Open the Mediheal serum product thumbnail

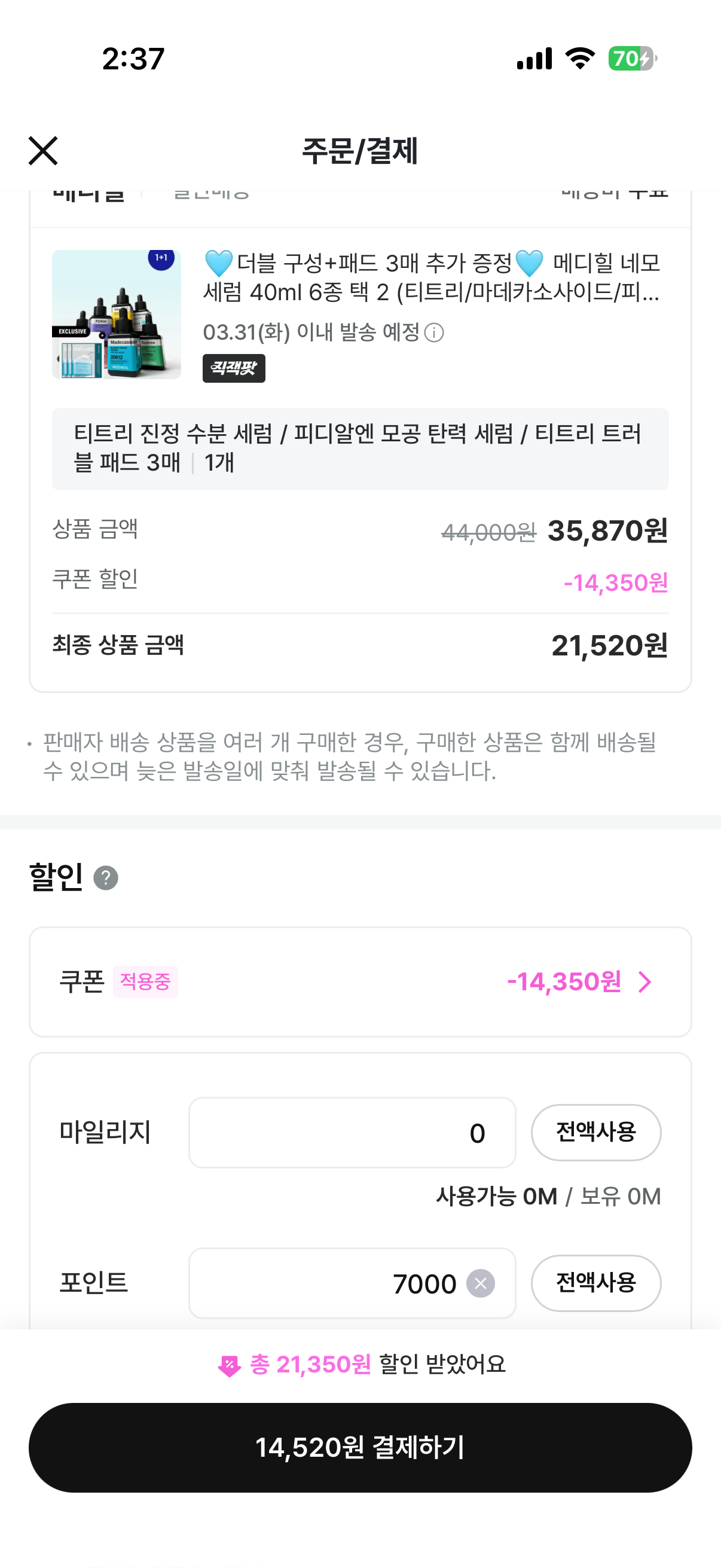click(x=116, y=315)
